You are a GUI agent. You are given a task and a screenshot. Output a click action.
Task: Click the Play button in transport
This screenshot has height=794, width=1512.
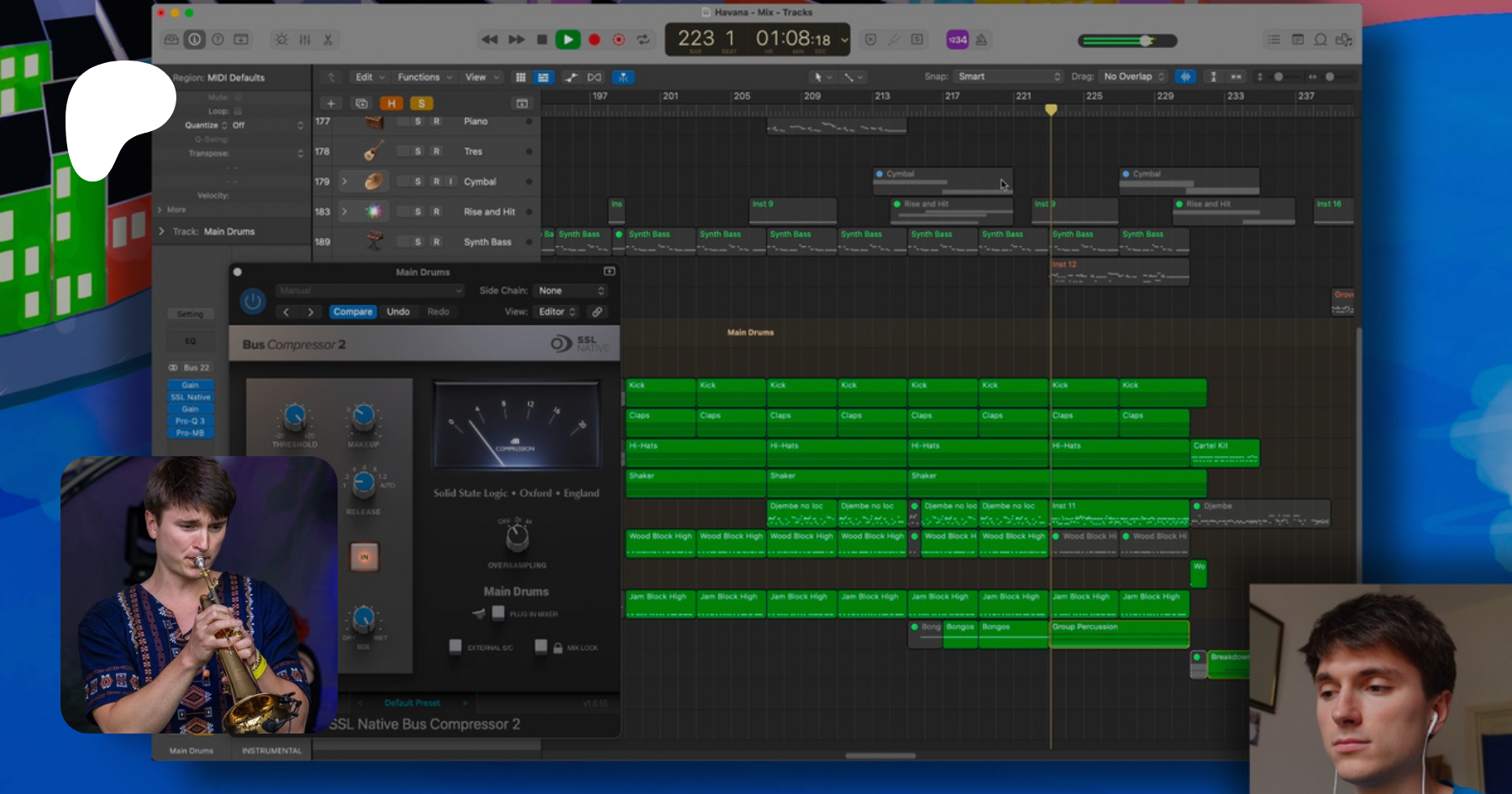tap(568, 39)
